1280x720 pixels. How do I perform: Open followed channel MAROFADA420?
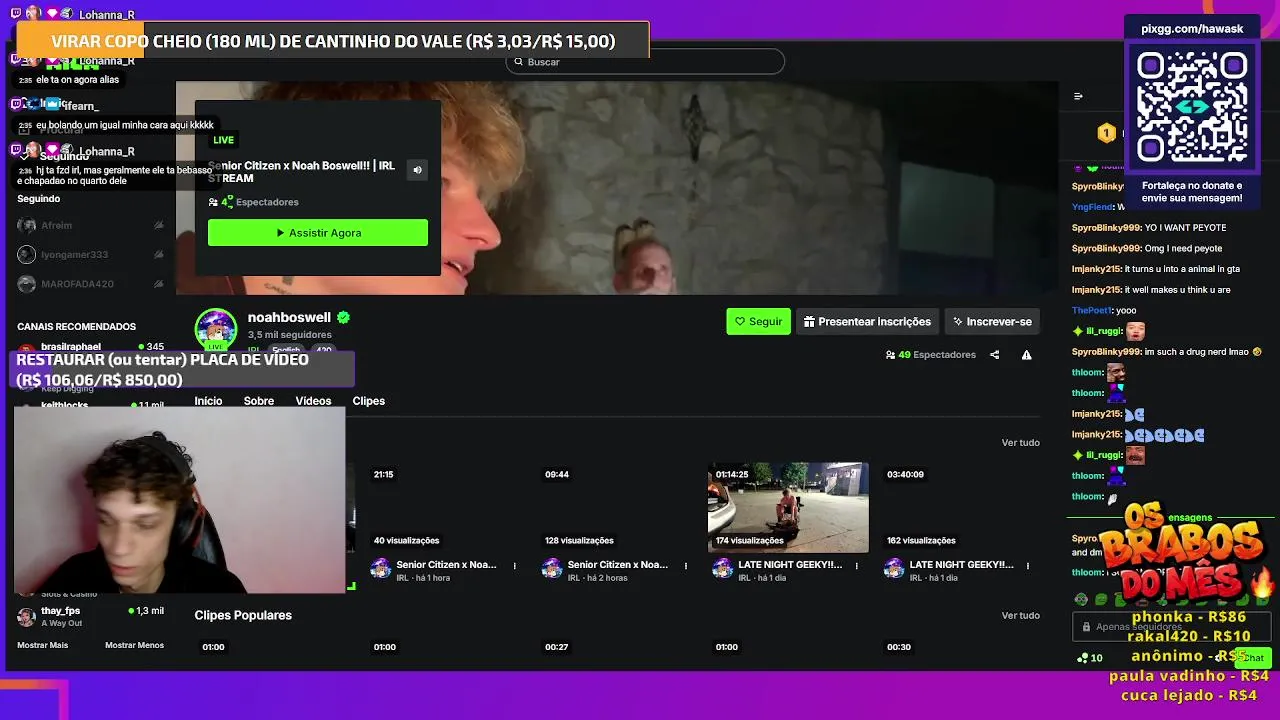tap(90, 284)
